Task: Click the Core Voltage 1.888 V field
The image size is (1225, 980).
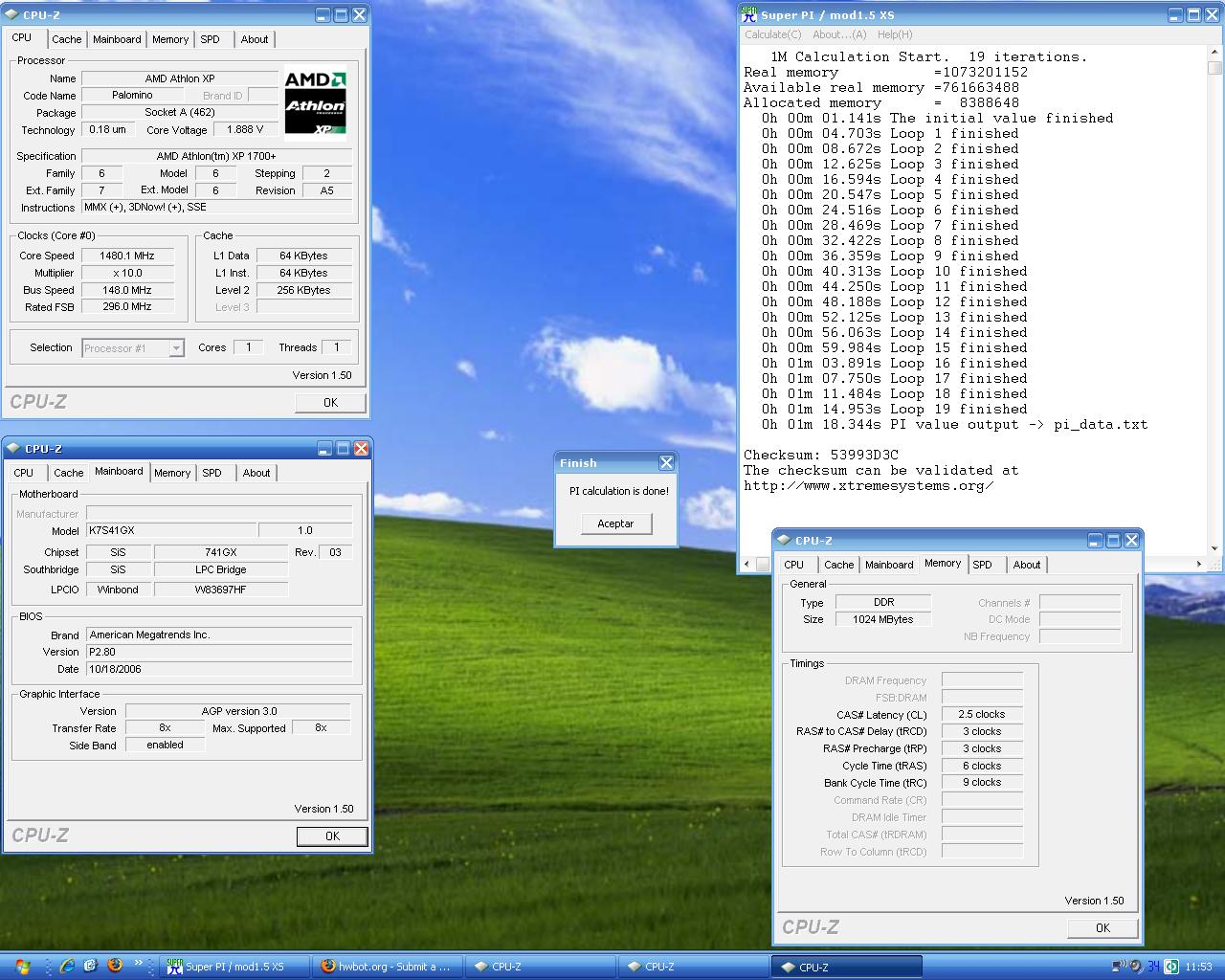Action: [x=245, y=129]
